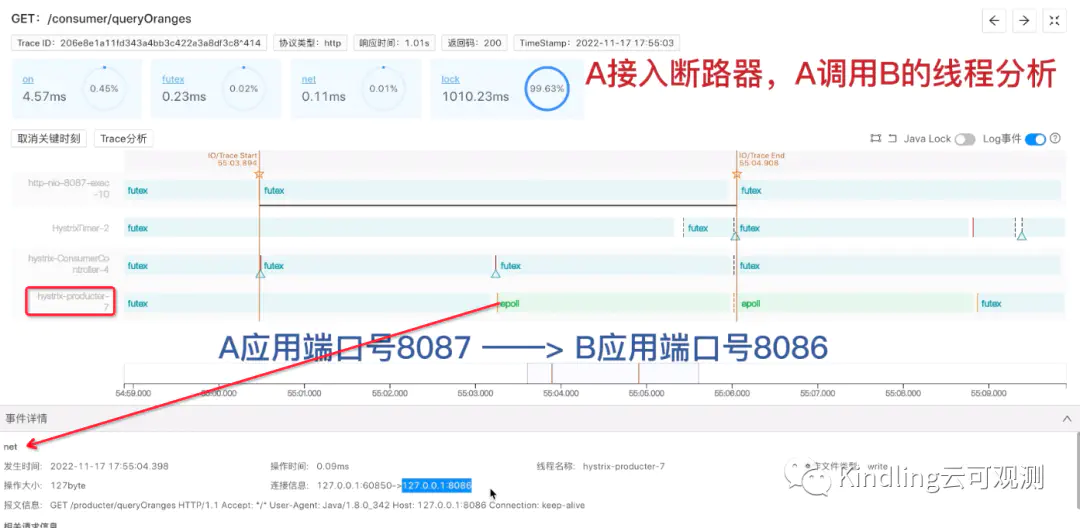Go to the previous trace with back arrow
Screen dimensions: 1080x528
994,20
